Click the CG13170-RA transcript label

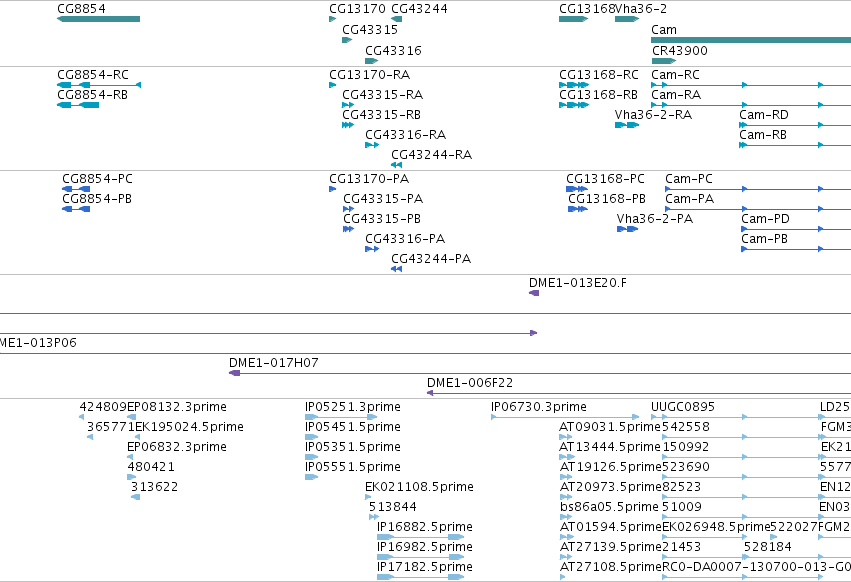point(370,74)
